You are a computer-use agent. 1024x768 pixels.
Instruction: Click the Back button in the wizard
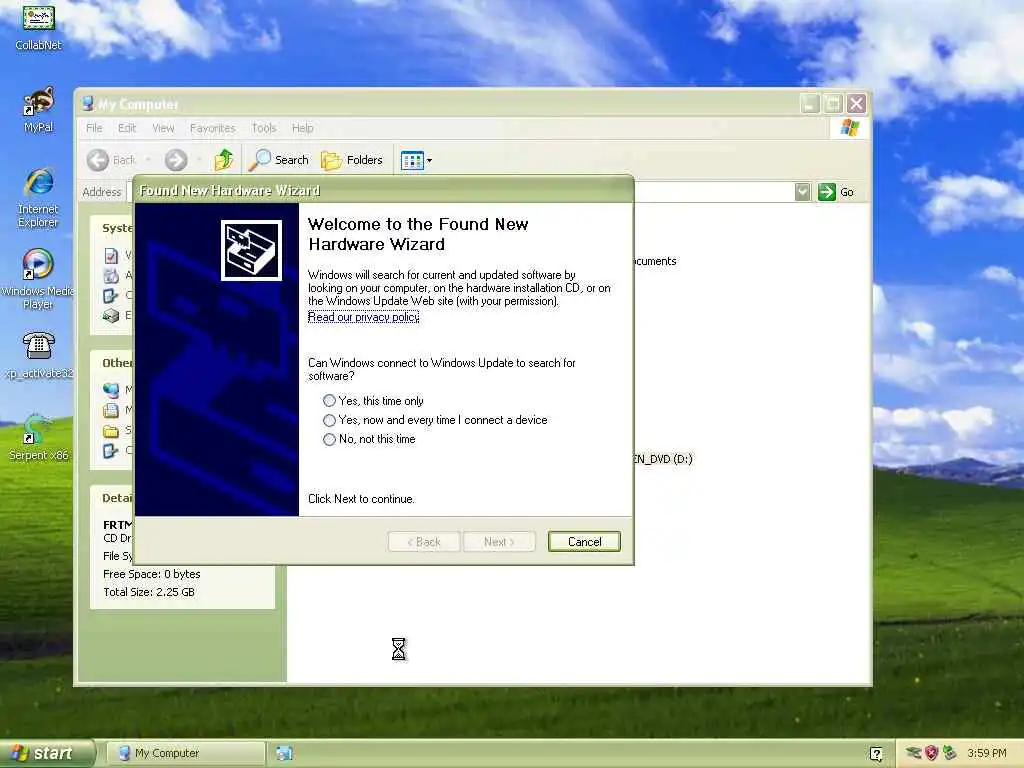424,541
